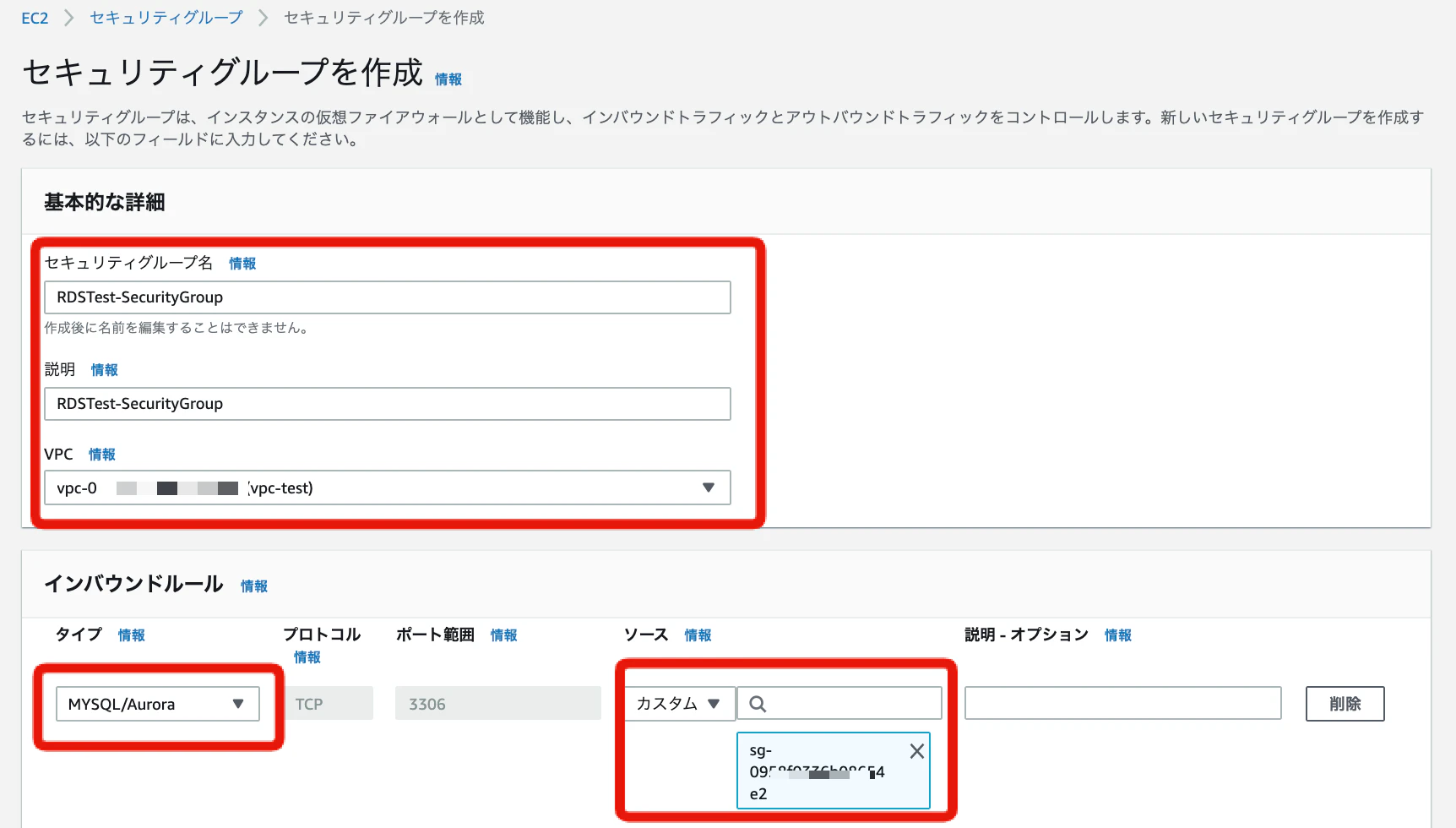Screen dimensions: 1456x828
Task: Open 情報 link next to タイプ column
Action: click(x=132, y=635)
